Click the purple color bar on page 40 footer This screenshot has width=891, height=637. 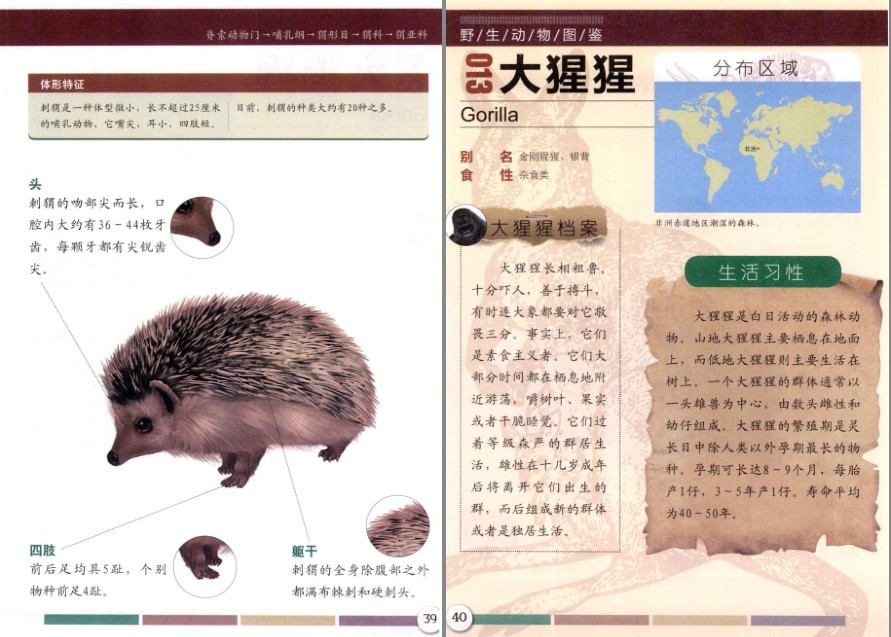point(798,620)
